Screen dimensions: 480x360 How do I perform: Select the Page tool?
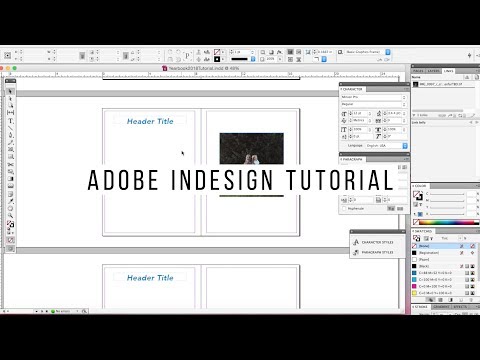[10, 106]
